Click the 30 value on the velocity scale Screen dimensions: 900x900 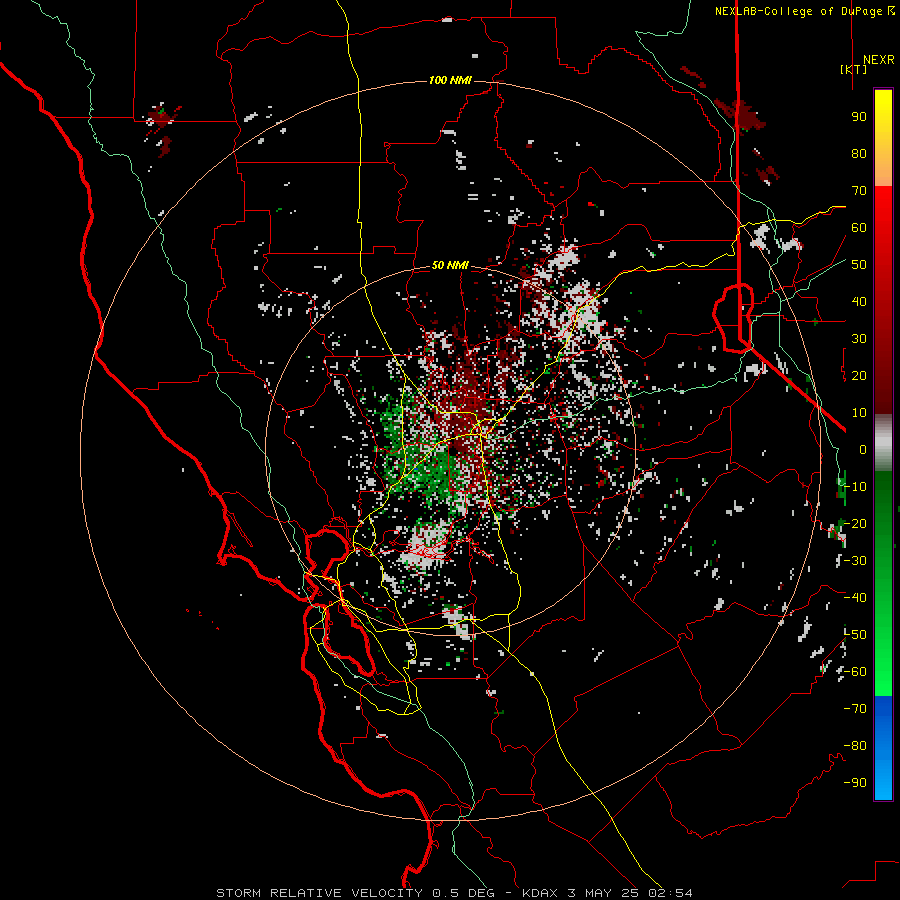click(859, 339)
